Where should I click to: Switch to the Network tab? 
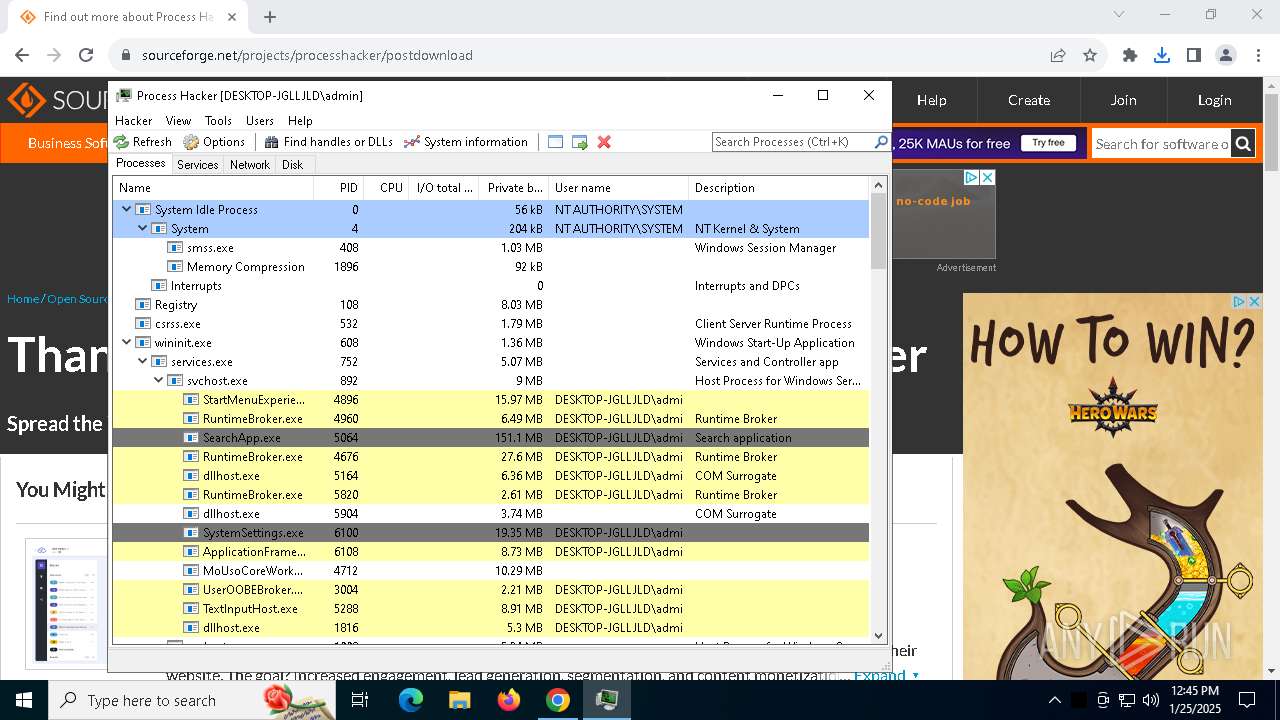(250, 165)
